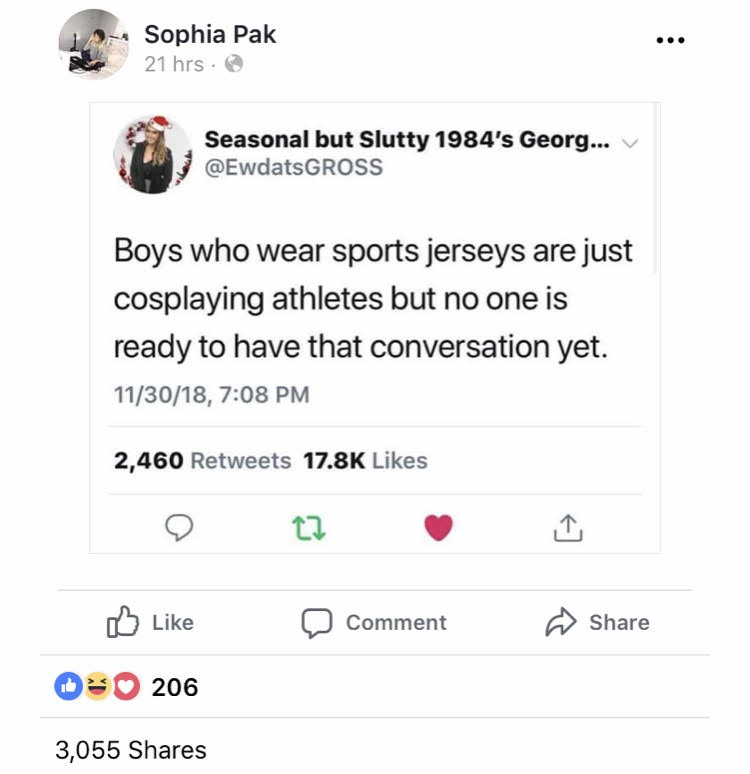Click Sophia Pak's profile picture

93,45
